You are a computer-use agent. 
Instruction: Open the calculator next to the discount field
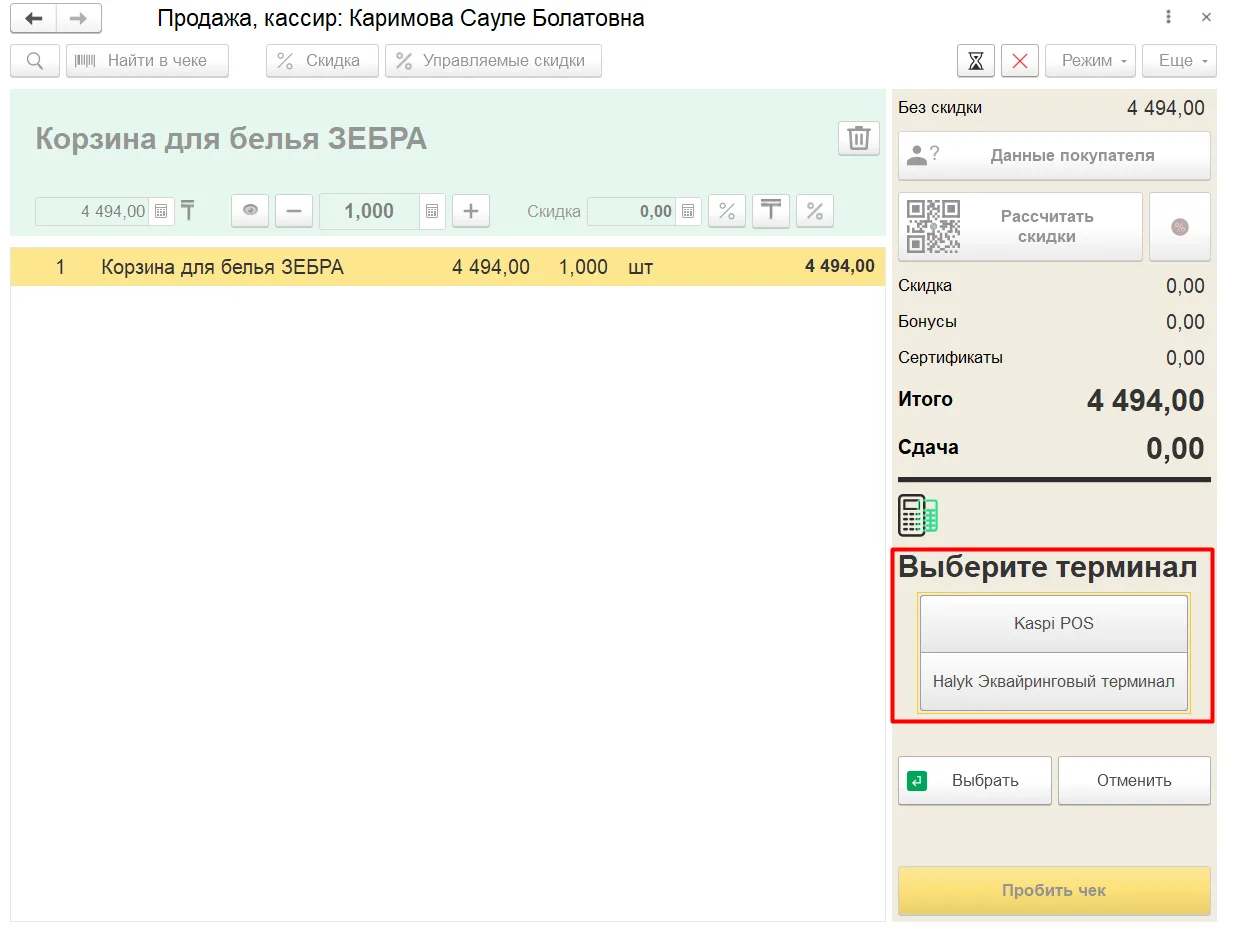(687, 211)
